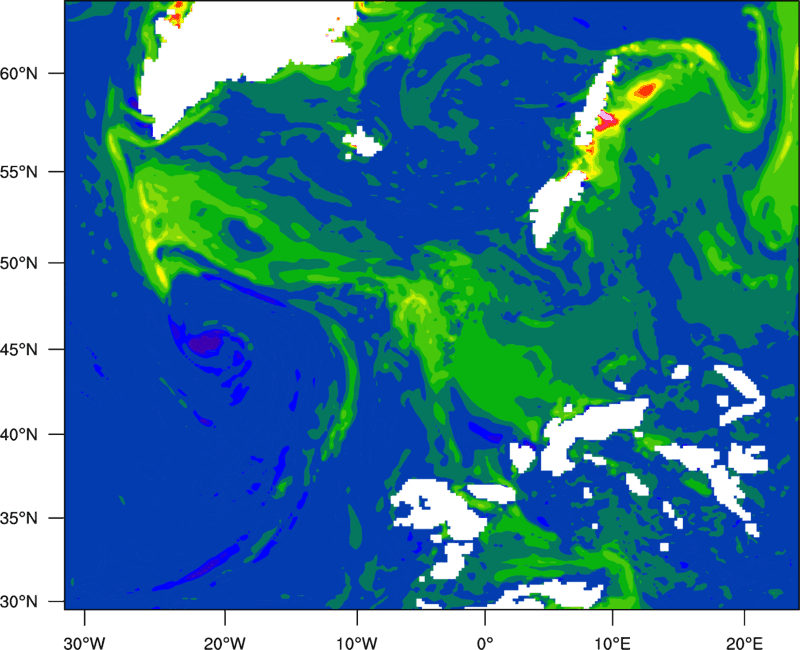Click the 60°N latitude label
The width and height of the screenshot is (800, 650).
pos(19,73)
